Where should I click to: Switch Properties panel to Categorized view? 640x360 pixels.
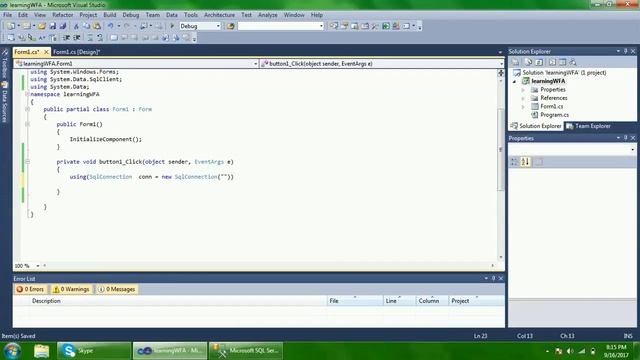pyautogui.click(x=514, y=162)
